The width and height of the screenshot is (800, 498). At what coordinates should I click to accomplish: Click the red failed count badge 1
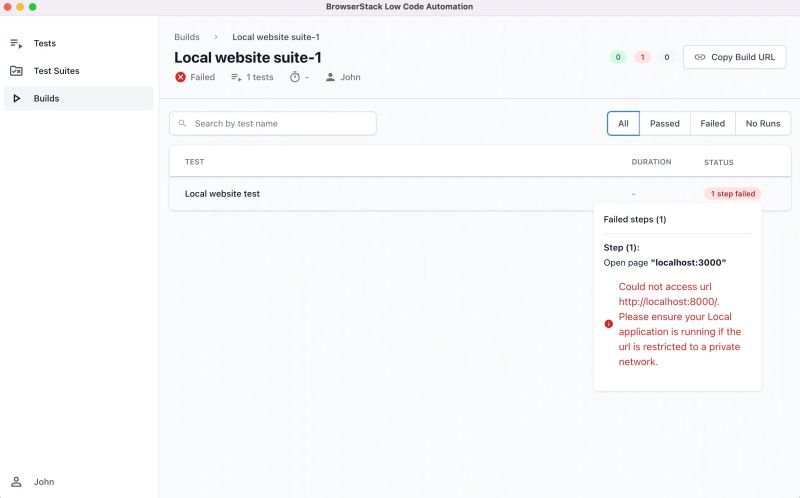642,57
